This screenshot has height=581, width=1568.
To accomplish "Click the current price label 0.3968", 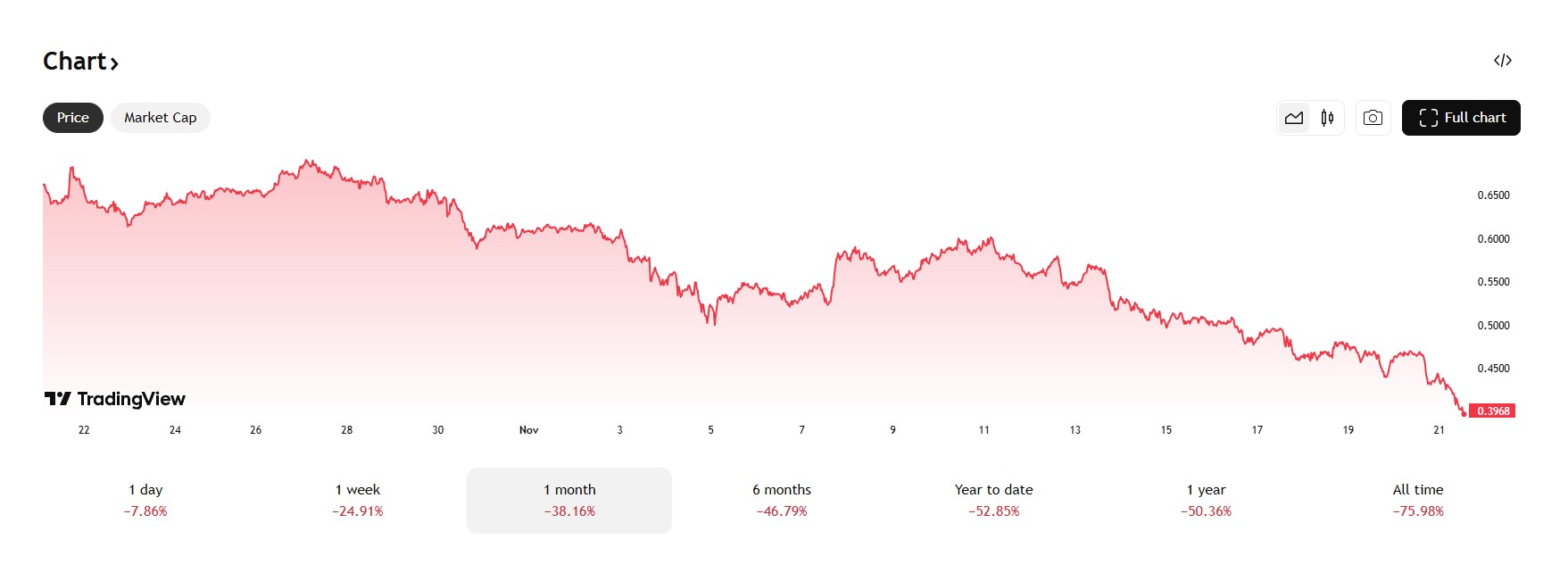I will 1492,411.
